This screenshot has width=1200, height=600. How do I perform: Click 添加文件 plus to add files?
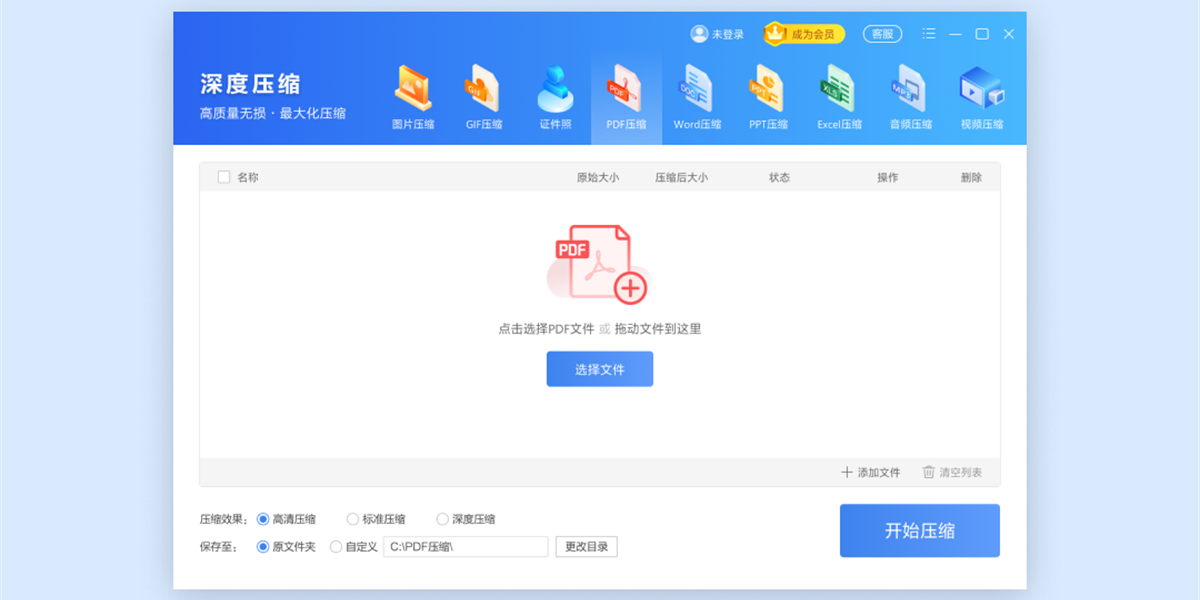click(x=870, y=472)
